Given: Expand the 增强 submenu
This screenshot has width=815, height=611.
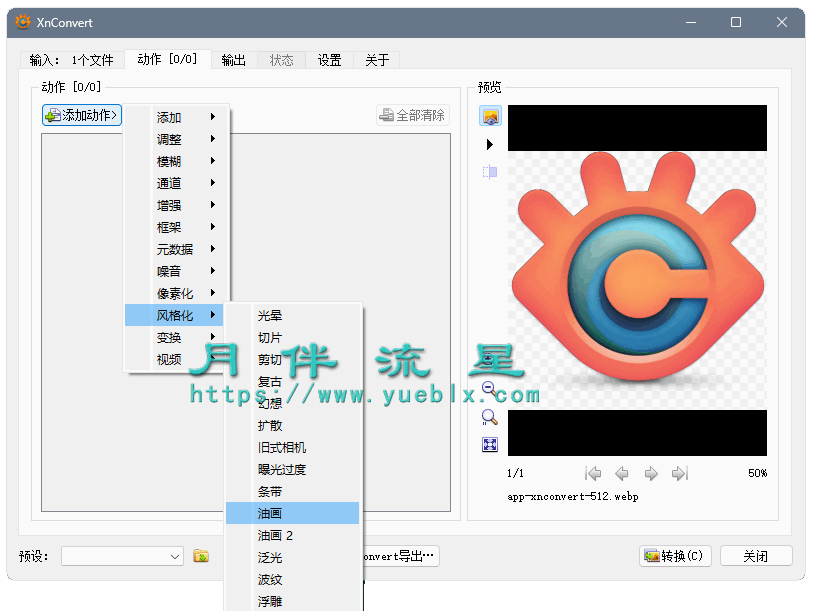Looking at the screenshot, I should pyautogui.click(x=176, y=205).
